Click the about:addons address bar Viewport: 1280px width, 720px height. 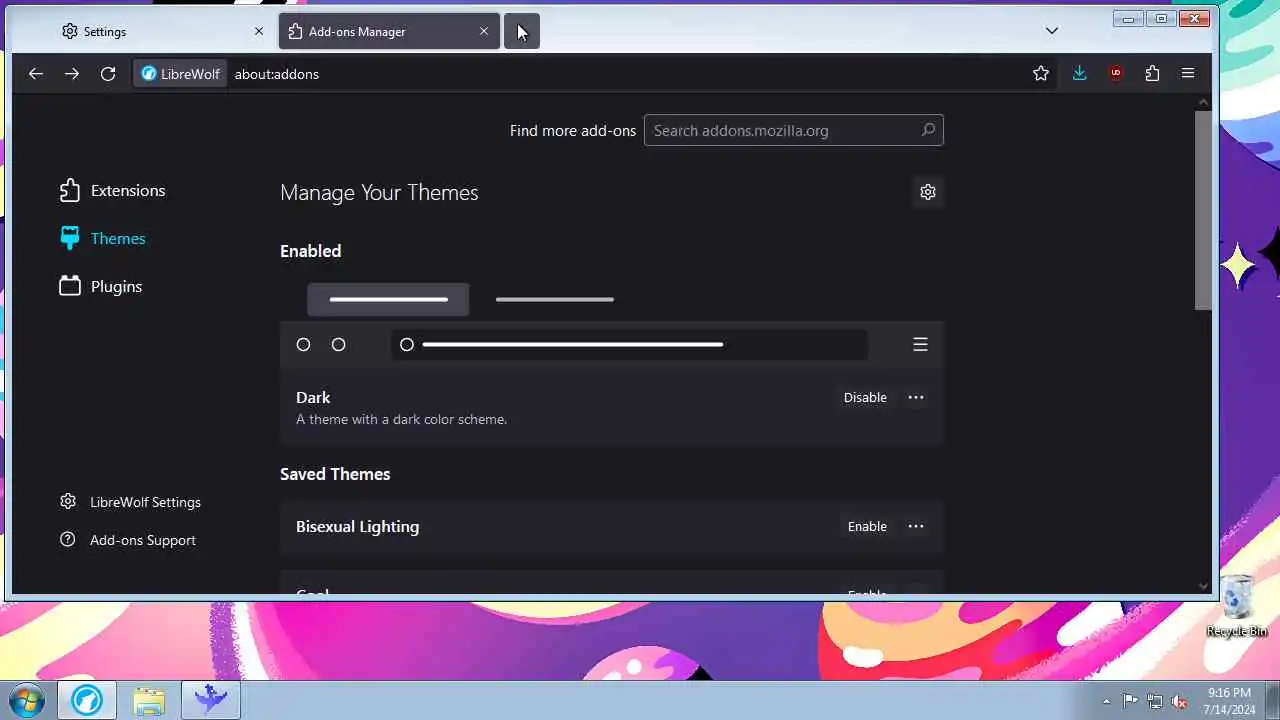click(628, 74)
